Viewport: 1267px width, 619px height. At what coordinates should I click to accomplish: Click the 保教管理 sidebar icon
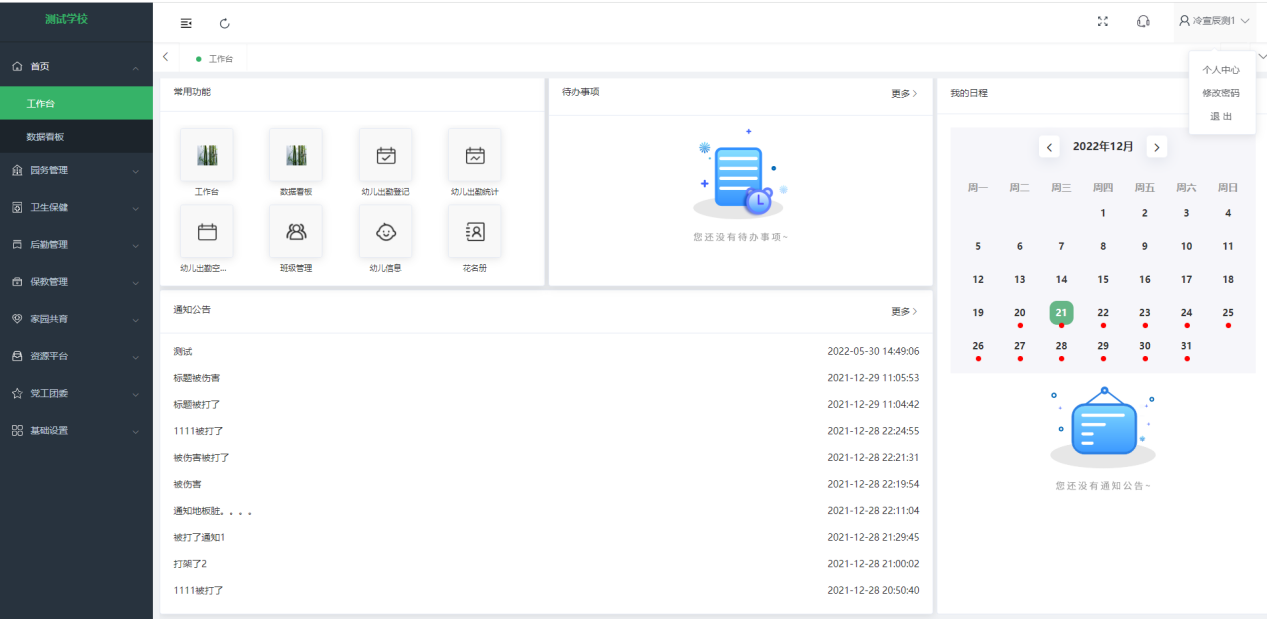pos(17,282)
